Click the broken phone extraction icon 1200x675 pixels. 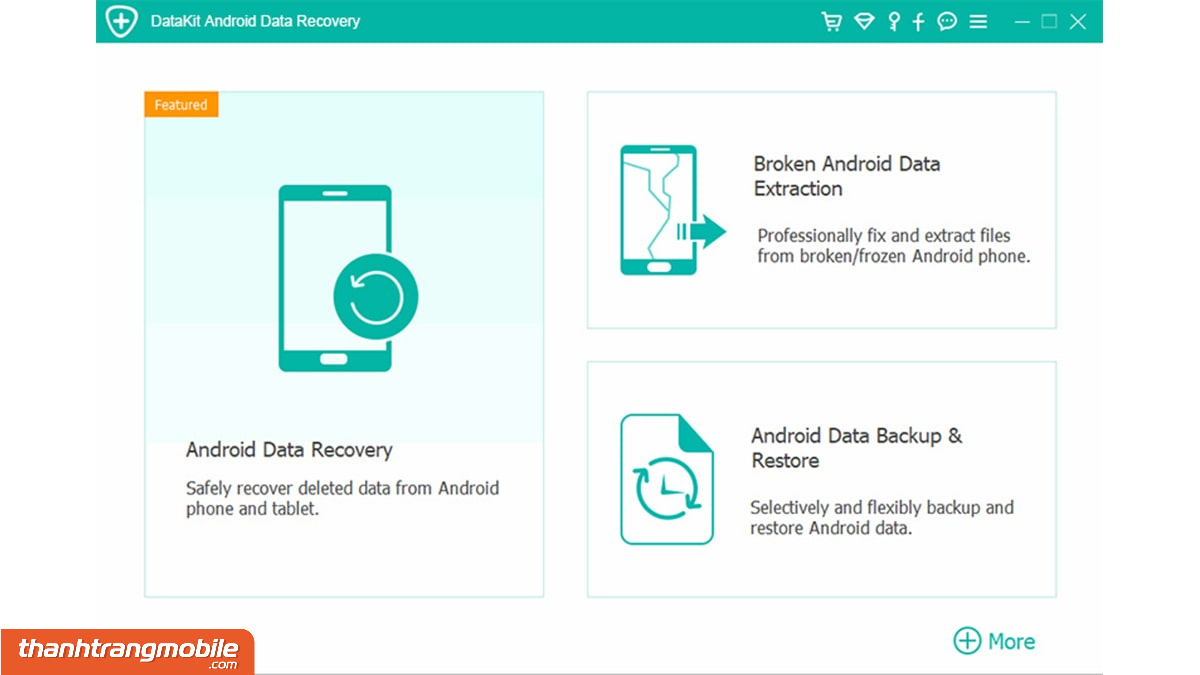coord(672,210)
